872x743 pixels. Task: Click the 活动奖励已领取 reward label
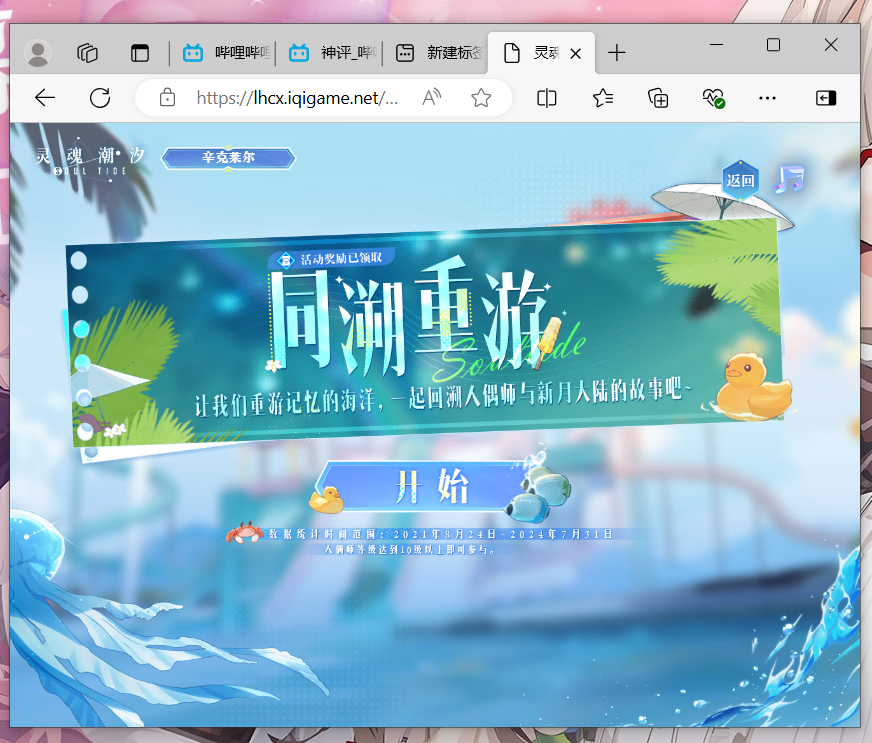click(x=333, y=259)
